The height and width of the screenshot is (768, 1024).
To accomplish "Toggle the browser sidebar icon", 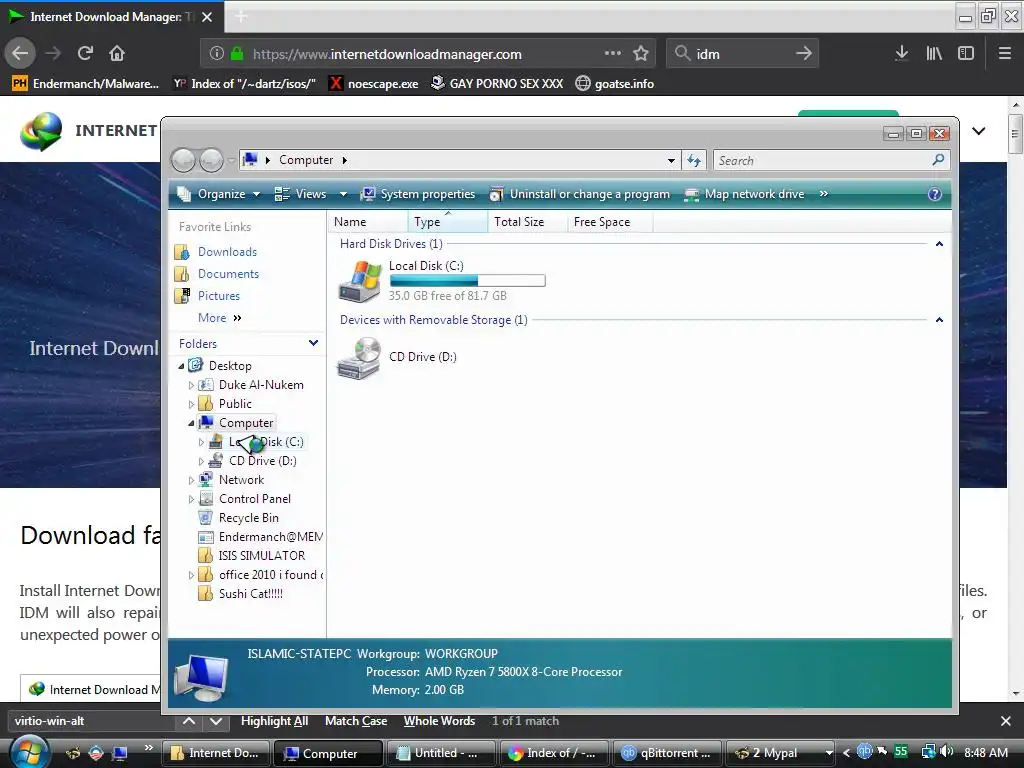I will [x=966, y=54].
